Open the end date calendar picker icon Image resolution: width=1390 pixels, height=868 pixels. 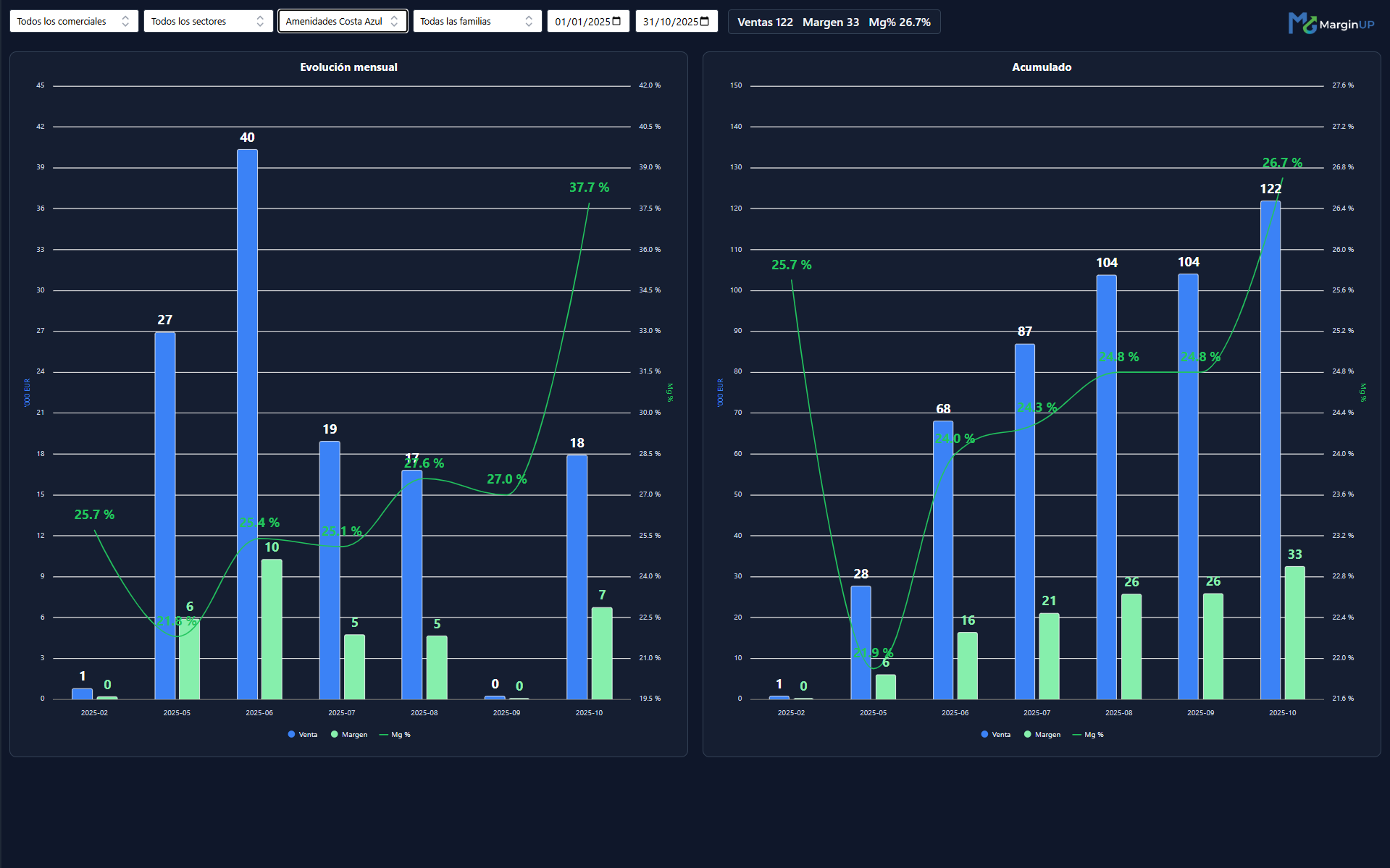[x=705, y=21]
